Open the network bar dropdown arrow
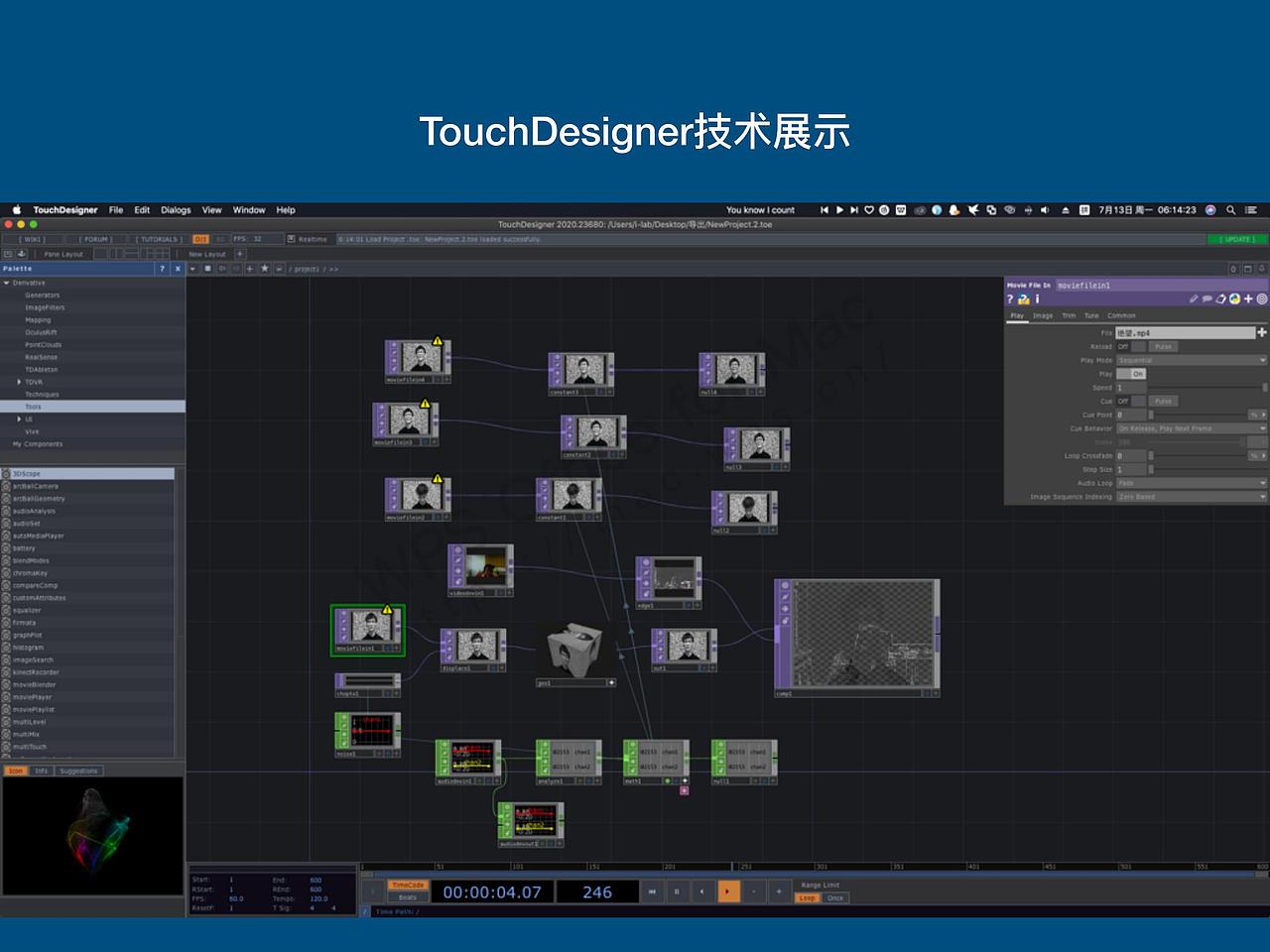Screen dimensions: 1270x952 point(192,269)
